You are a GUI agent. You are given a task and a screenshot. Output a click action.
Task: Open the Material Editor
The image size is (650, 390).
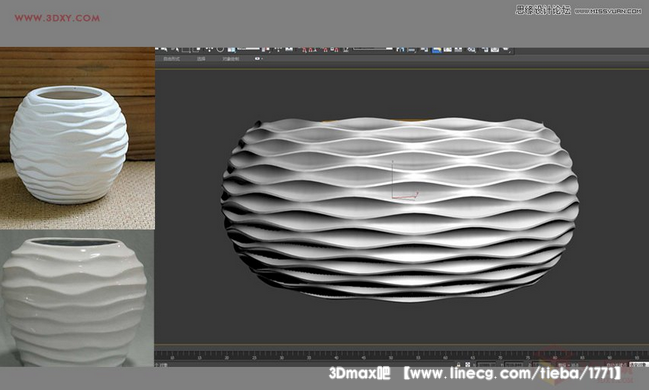(471, 50)
